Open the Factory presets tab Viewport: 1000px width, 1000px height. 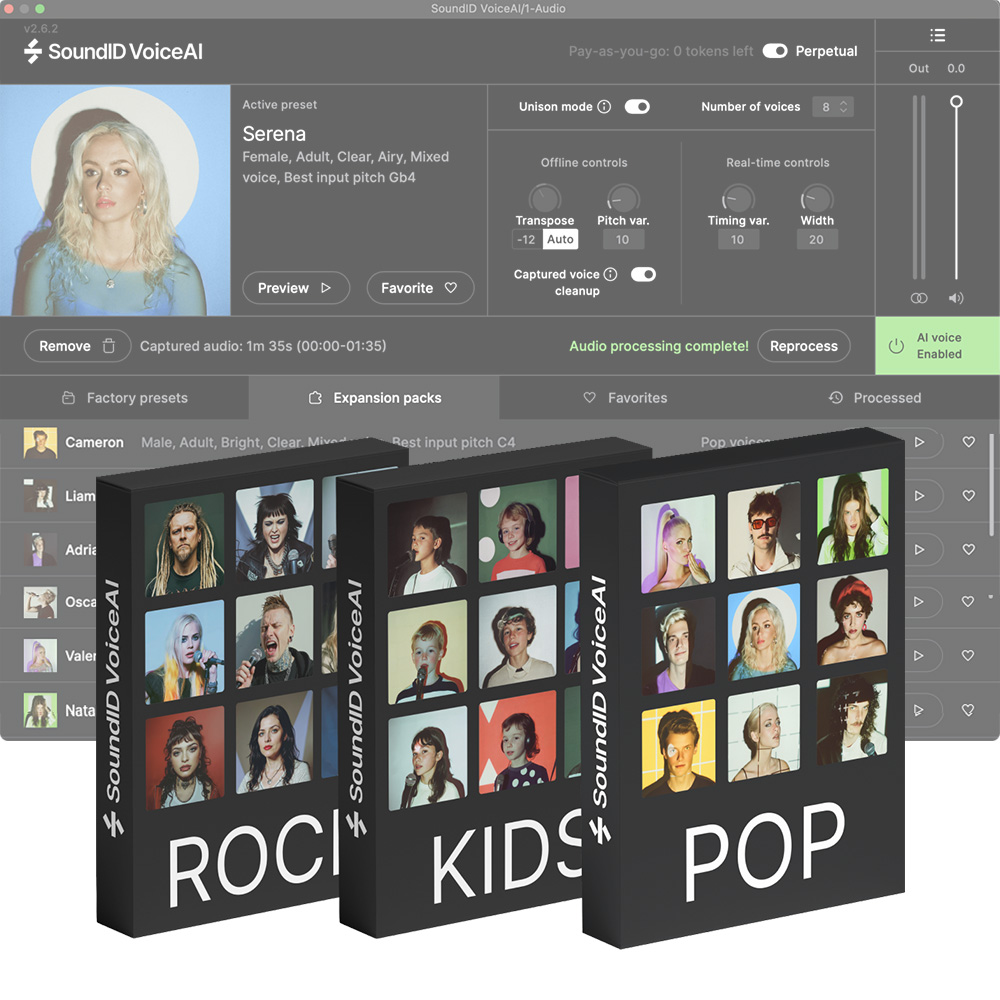(x=124, y=398)
